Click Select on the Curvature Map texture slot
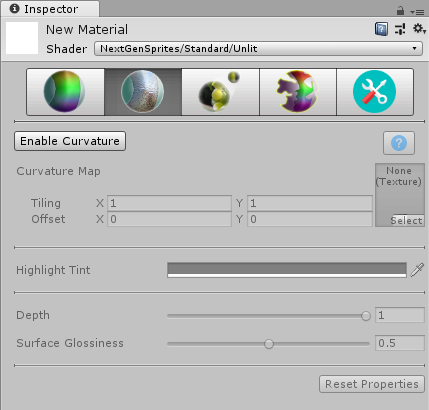Viewport: 429px width, 410px height. pyautogui.click(x=407, y=220)
